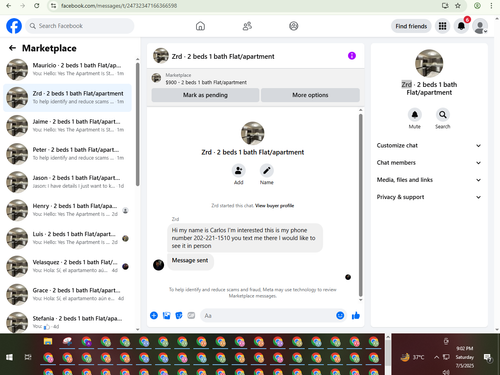Click the Zrd sender avatar in chat
The width and height of the screenshot is (500, 375).
(158, 265)
